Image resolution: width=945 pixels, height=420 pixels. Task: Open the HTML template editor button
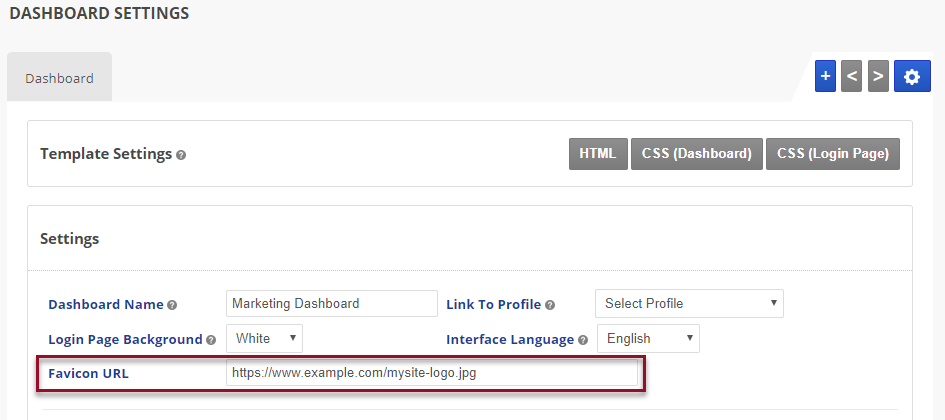coord(597,154)
